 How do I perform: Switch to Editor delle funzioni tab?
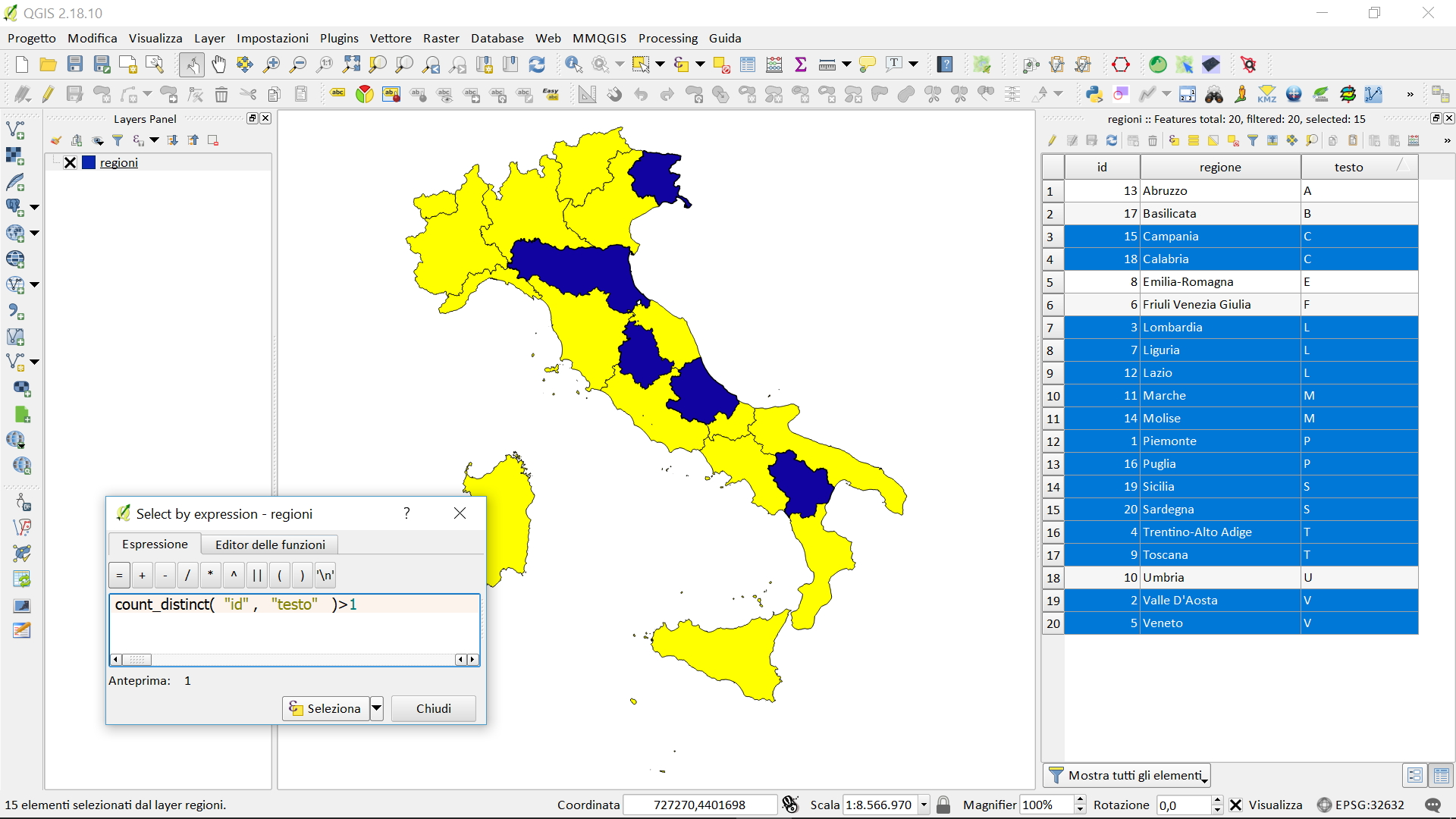pos(270,544)
